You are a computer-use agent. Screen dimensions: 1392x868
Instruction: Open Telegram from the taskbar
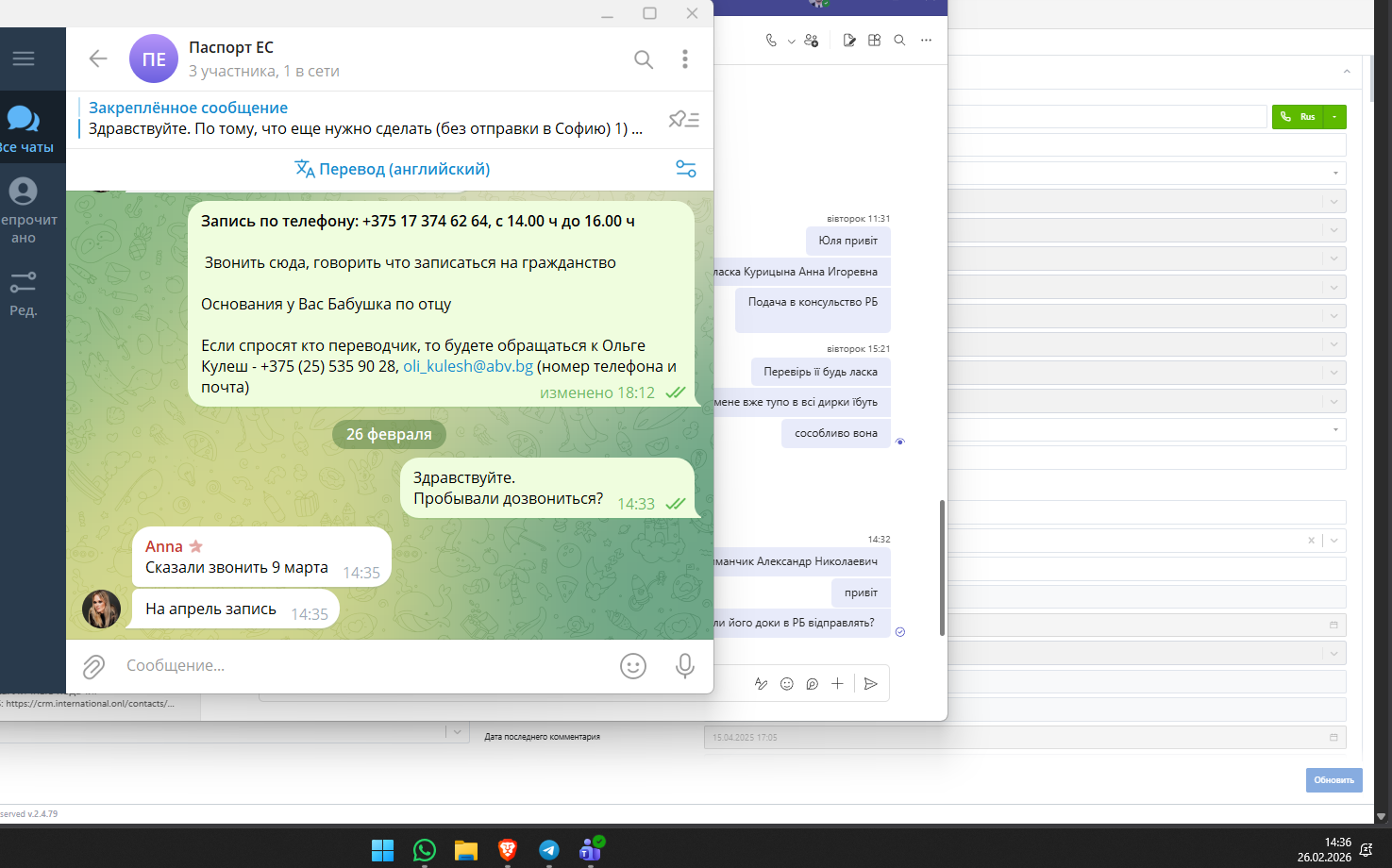549,850
